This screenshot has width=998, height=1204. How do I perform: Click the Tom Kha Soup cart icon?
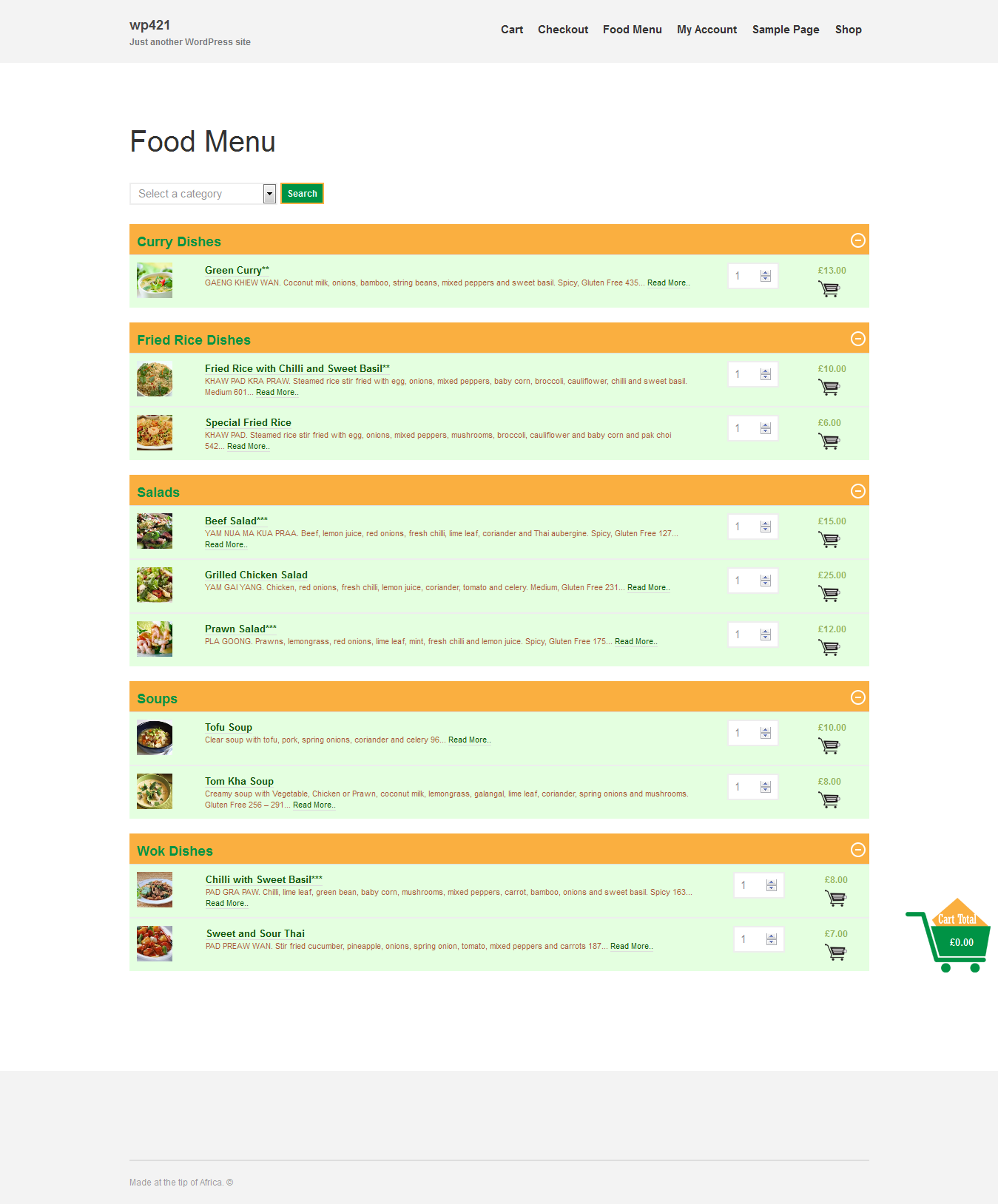click(829, 800)
